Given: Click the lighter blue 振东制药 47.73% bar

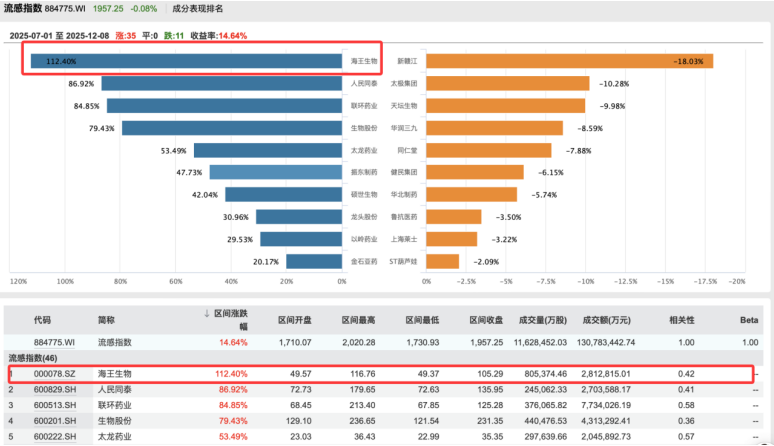Looking at the screenshot, I should 276,172.
